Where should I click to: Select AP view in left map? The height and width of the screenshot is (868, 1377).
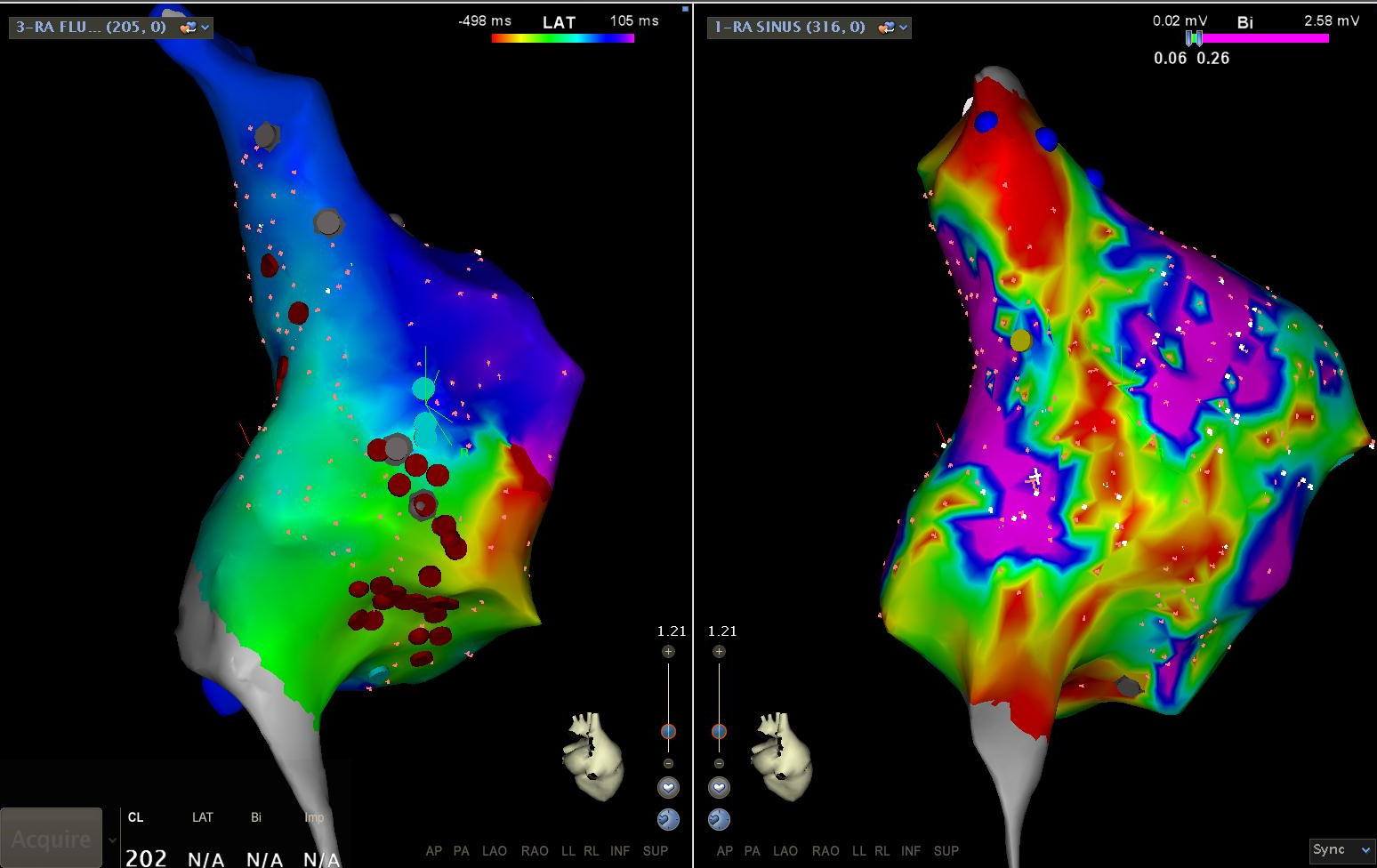pyautogui.click(x=434, y=851)
